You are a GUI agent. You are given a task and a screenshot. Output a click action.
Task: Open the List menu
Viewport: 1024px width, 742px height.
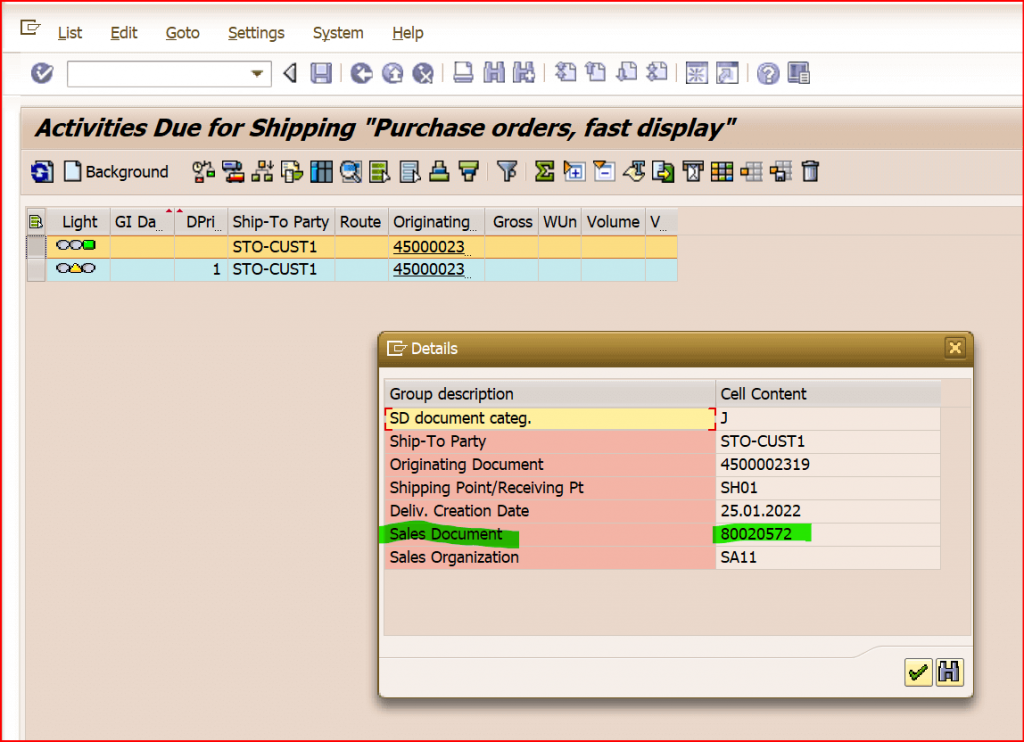(70, 33)
